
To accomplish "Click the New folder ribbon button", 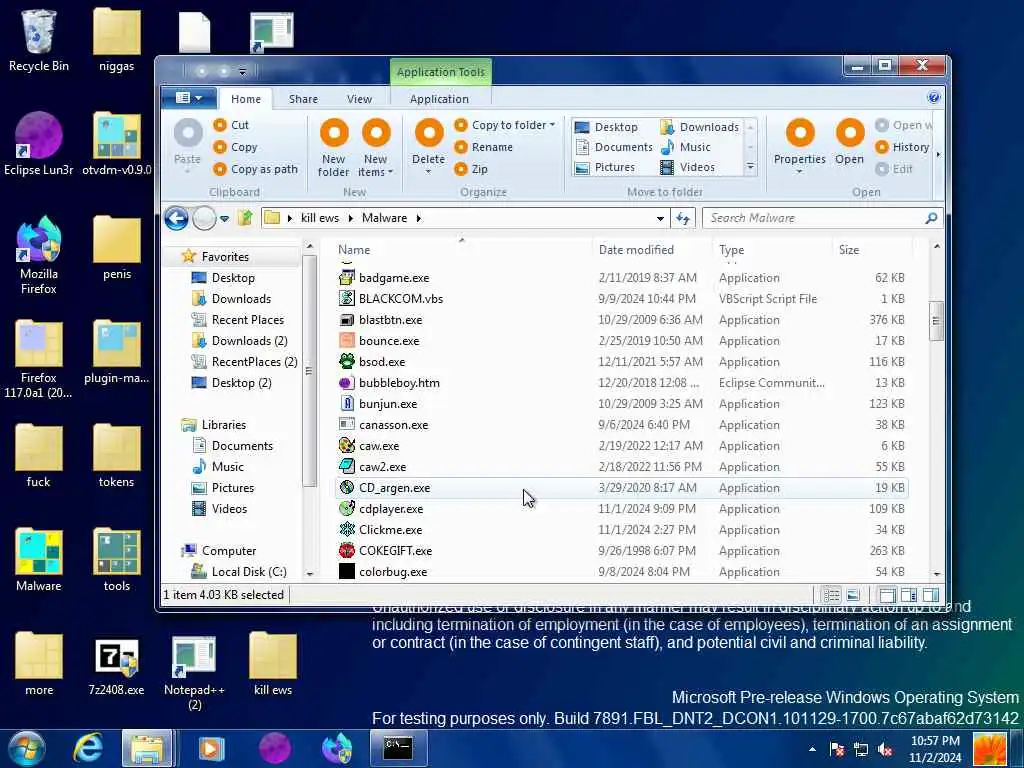I will (x=334, y=148).
